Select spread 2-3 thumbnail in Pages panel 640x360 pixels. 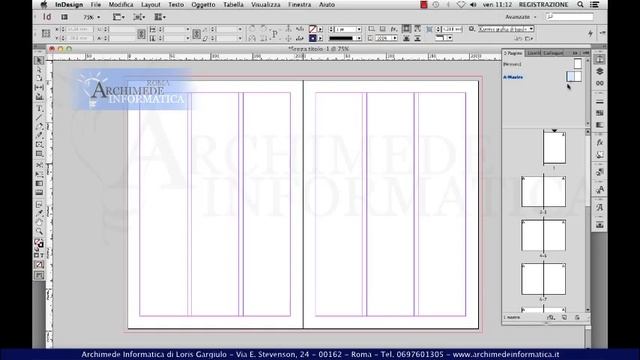(x=544, y=192)
